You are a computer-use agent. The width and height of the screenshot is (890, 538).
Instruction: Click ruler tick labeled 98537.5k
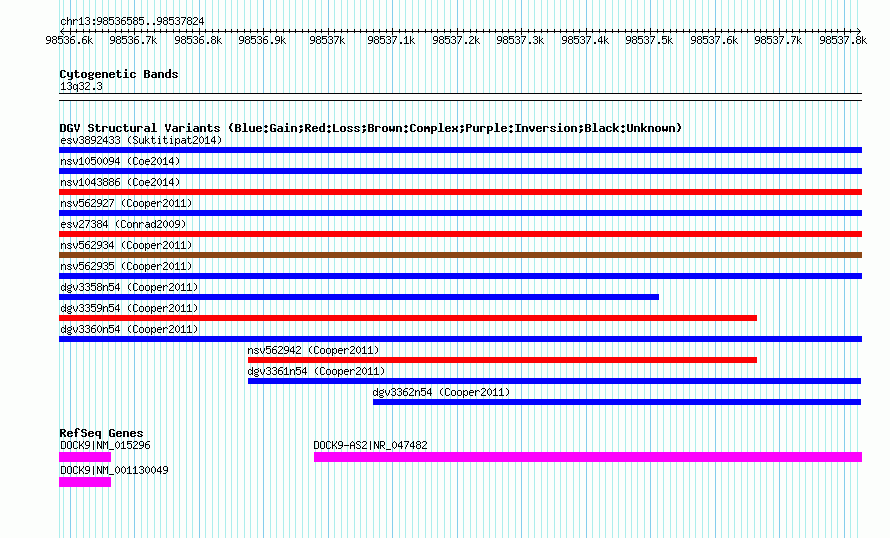649,40
